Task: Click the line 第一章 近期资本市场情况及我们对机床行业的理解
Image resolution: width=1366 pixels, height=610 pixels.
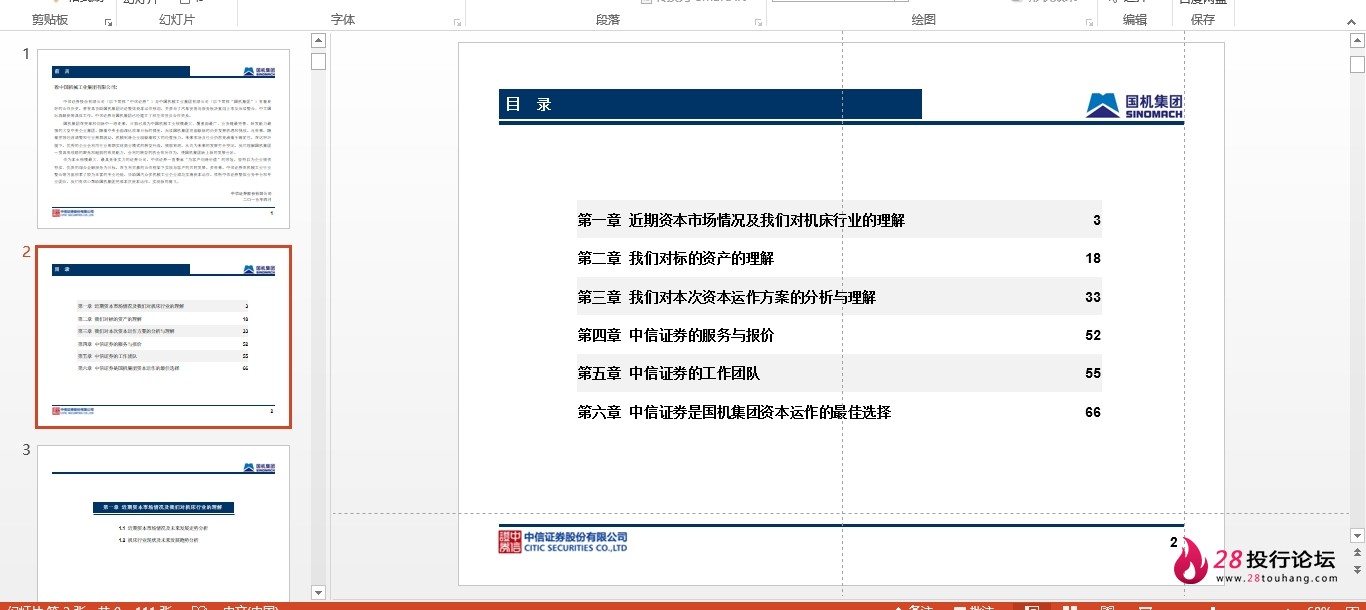Action: 741,220
